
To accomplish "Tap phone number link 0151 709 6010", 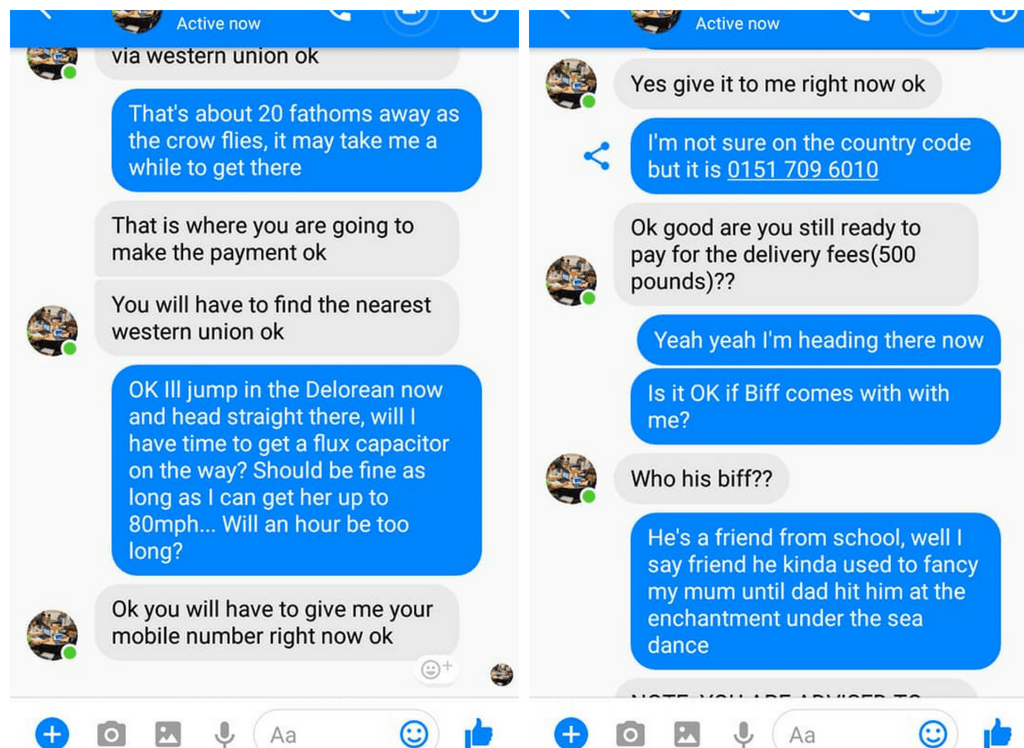I will pyautogui.click(x=803, y=170).
